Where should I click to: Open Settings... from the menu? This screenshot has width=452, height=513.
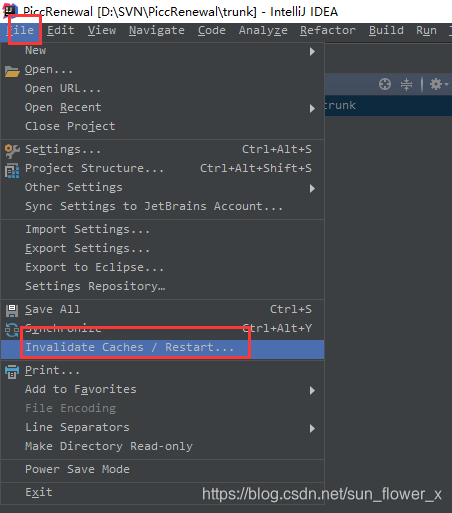(162, 150)
